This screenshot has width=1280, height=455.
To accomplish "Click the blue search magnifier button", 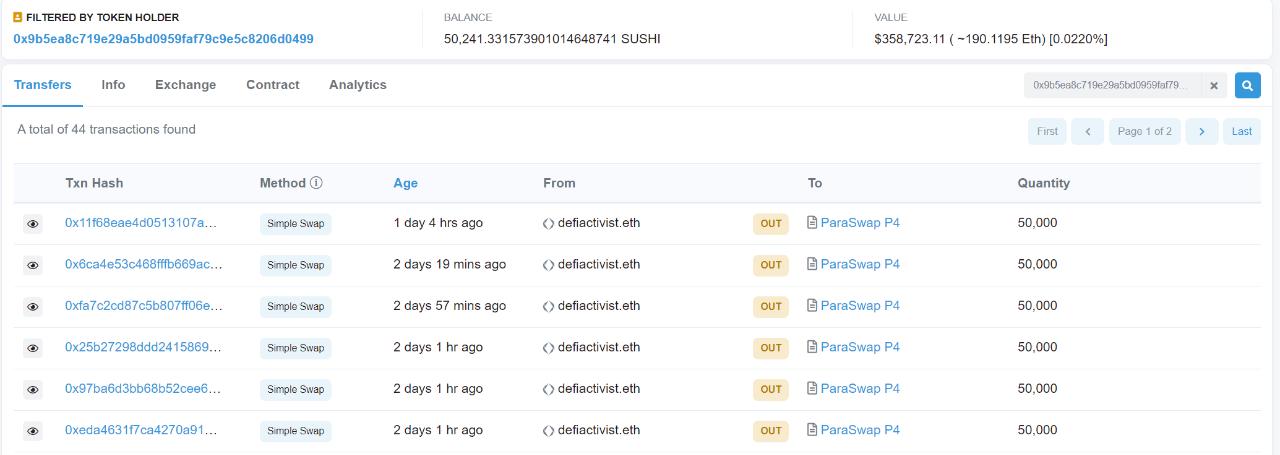I will pyautogui.click(x=1247, y=86).
